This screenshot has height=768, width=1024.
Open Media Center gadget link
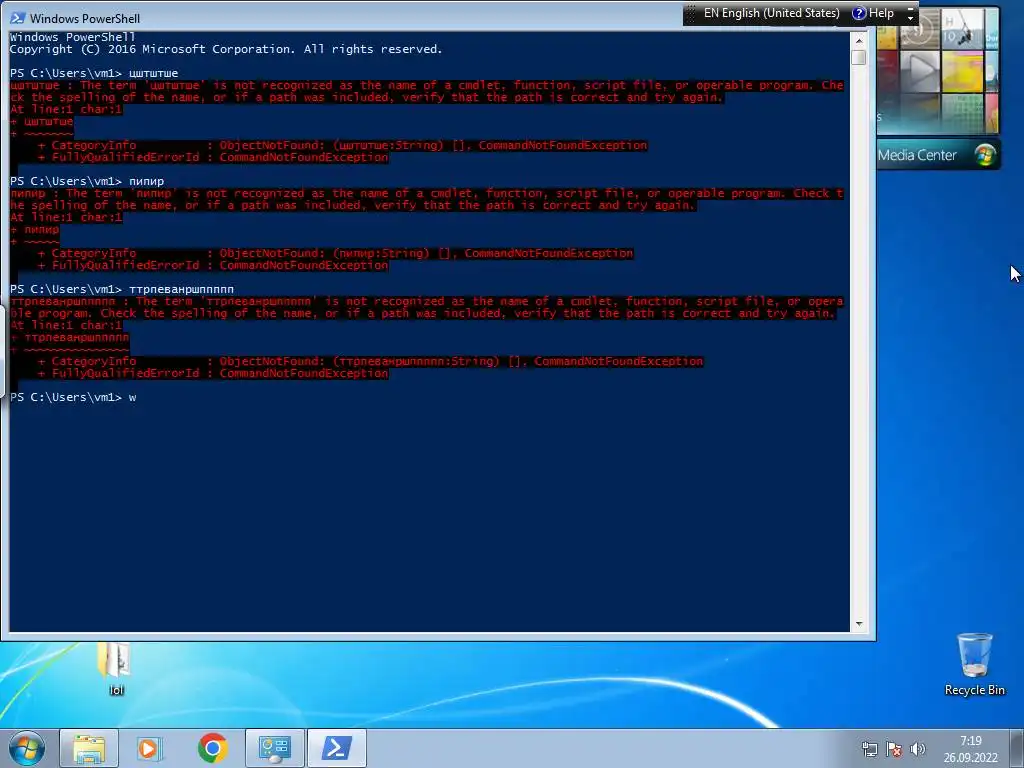click(x=917, y=155)
